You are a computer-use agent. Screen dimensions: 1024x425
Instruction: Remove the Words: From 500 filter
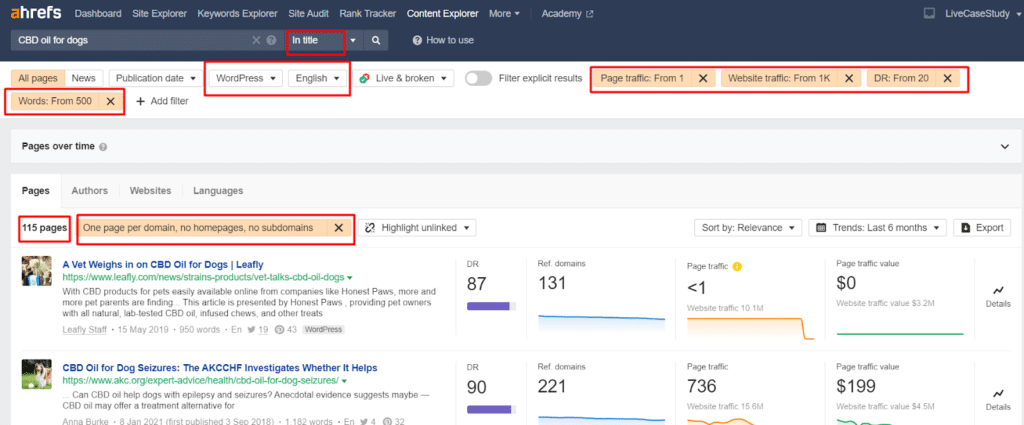pos(110,101)
